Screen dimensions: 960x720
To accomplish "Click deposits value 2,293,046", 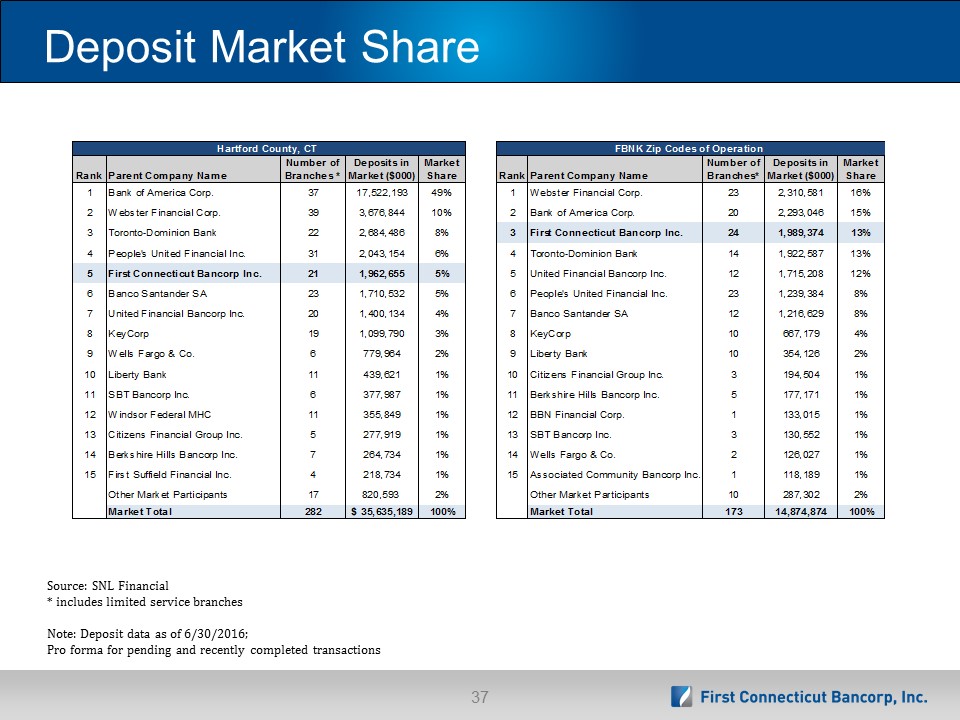I will coord(800,212).
